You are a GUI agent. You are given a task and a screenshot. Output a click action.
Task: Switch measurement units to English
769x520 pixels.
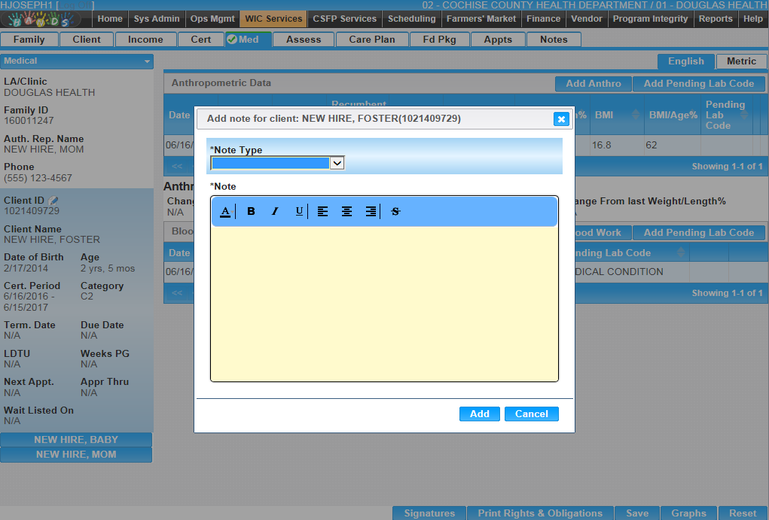[686, 62]
